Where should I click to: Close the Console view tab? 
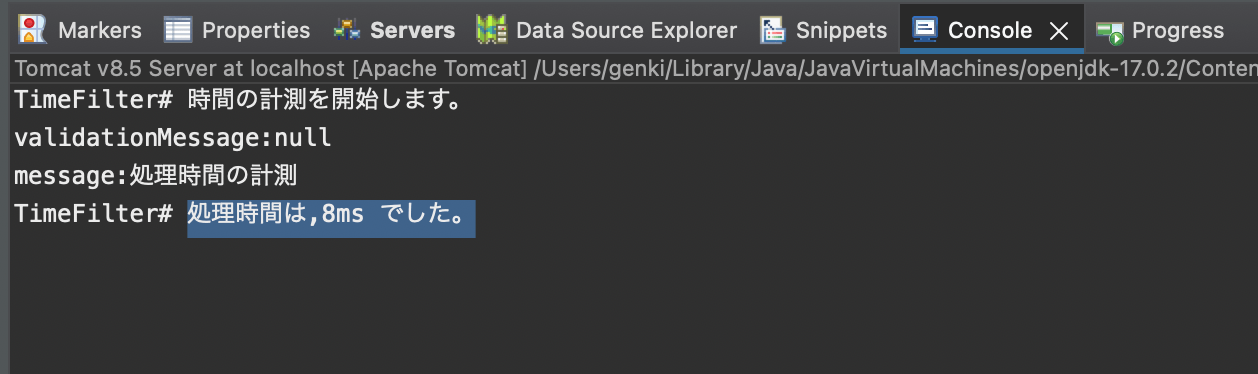(x=1058, y=31)
